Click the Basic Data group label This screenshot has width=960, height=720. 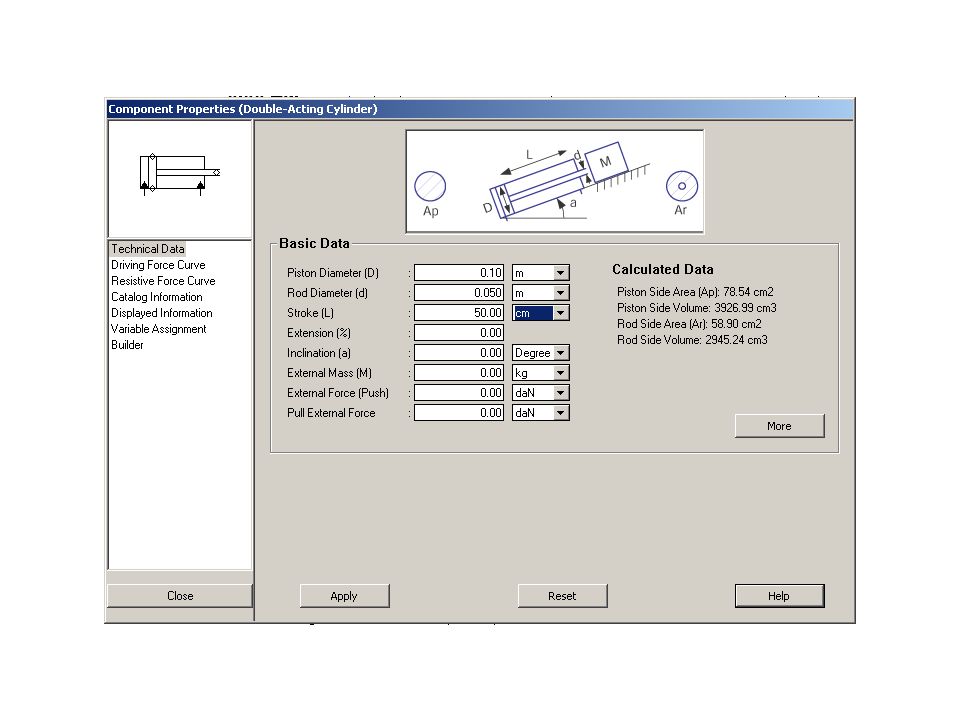point(314,244)
